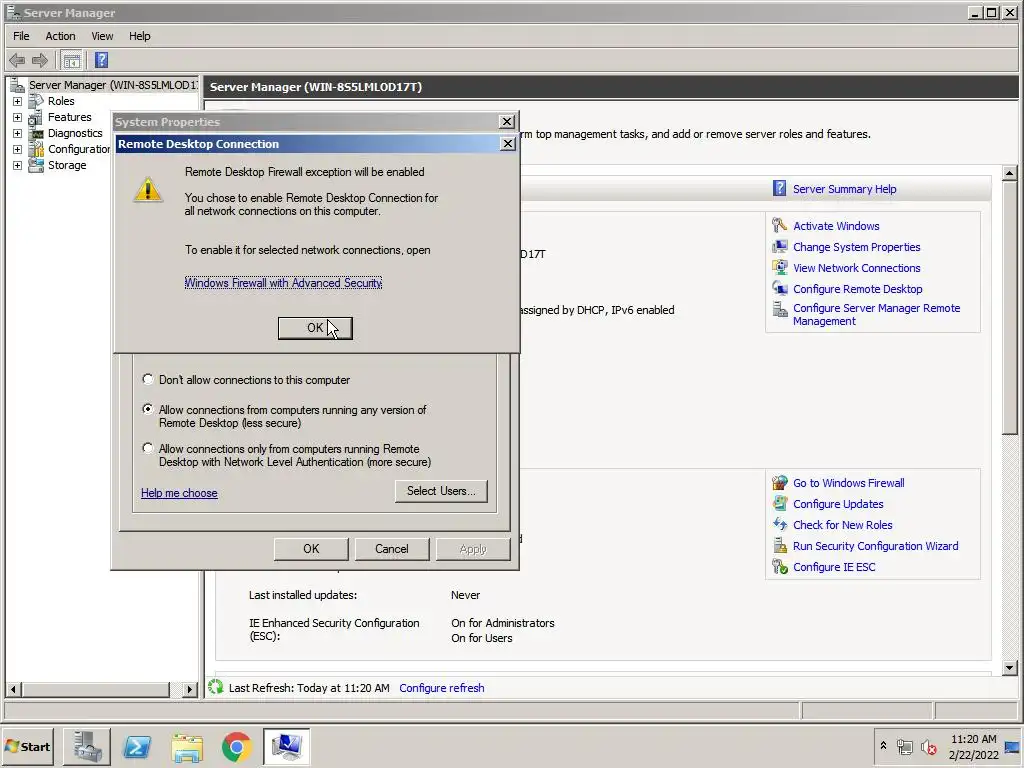This screenshot has width=1024, height=768.
Task: Click the Back arrow toolbar icon
Action: click(x=17, y=61)
